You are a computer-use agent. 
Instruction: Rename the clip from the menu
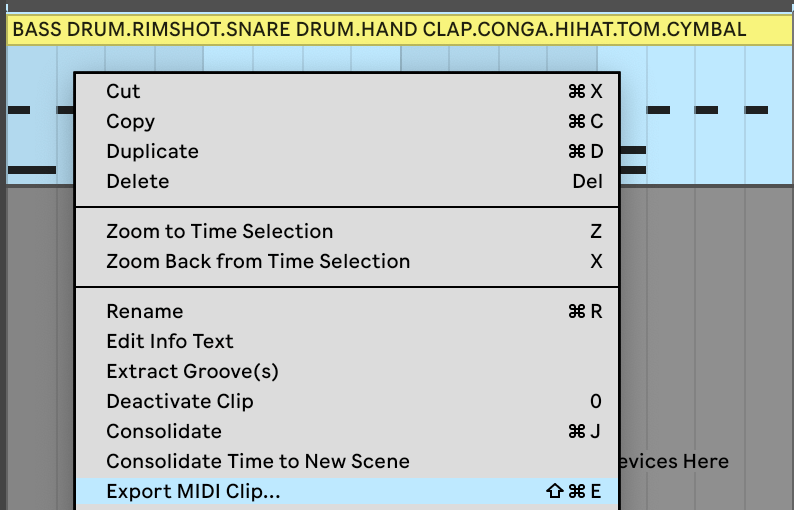pyautogui.click(x=145, y=311)
